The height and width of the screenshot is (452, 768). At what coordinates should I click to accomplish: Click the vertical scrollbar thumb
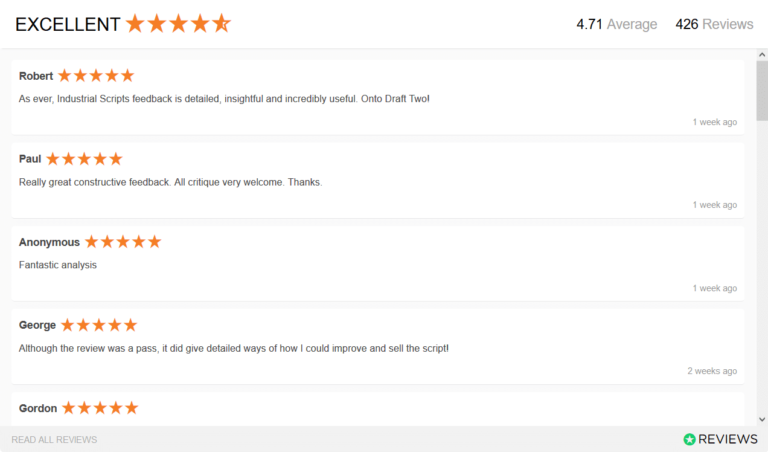[x=761, y=90]
